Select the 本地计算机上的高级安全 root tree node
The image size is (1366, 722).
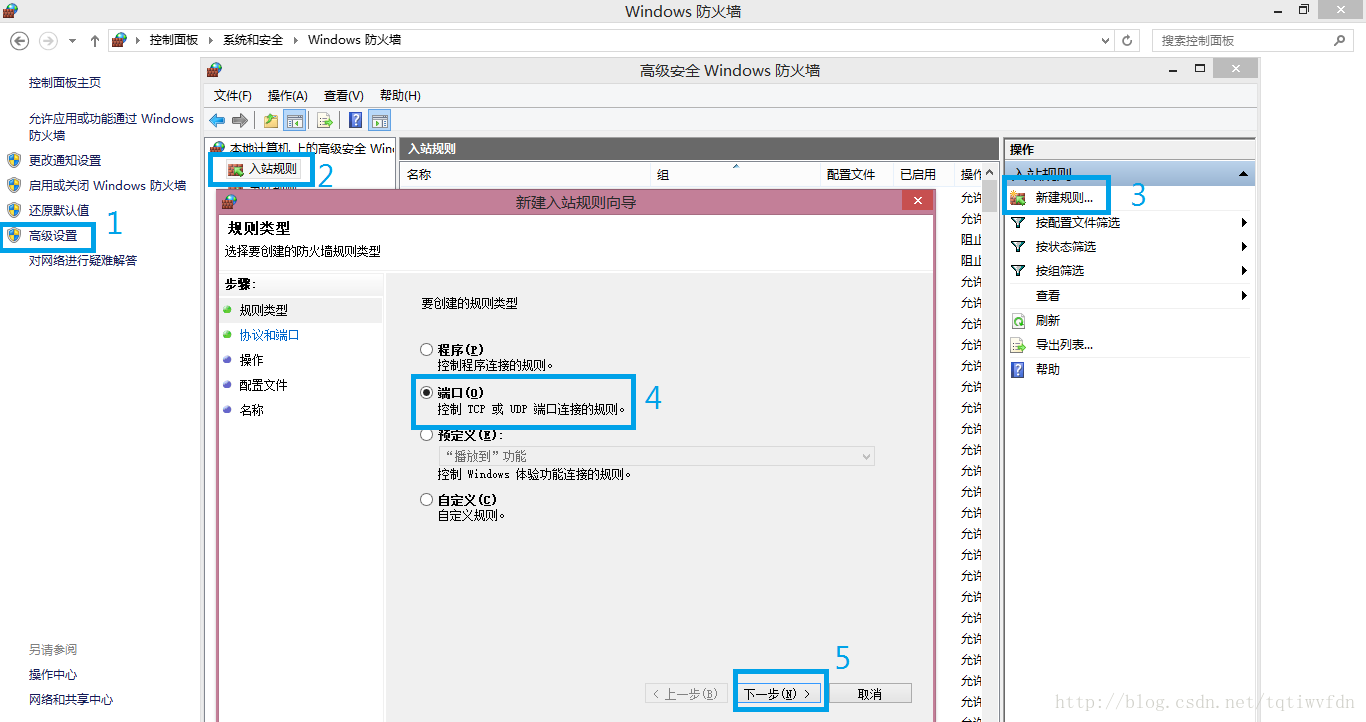pyautogui.click(x=312, y=148)
